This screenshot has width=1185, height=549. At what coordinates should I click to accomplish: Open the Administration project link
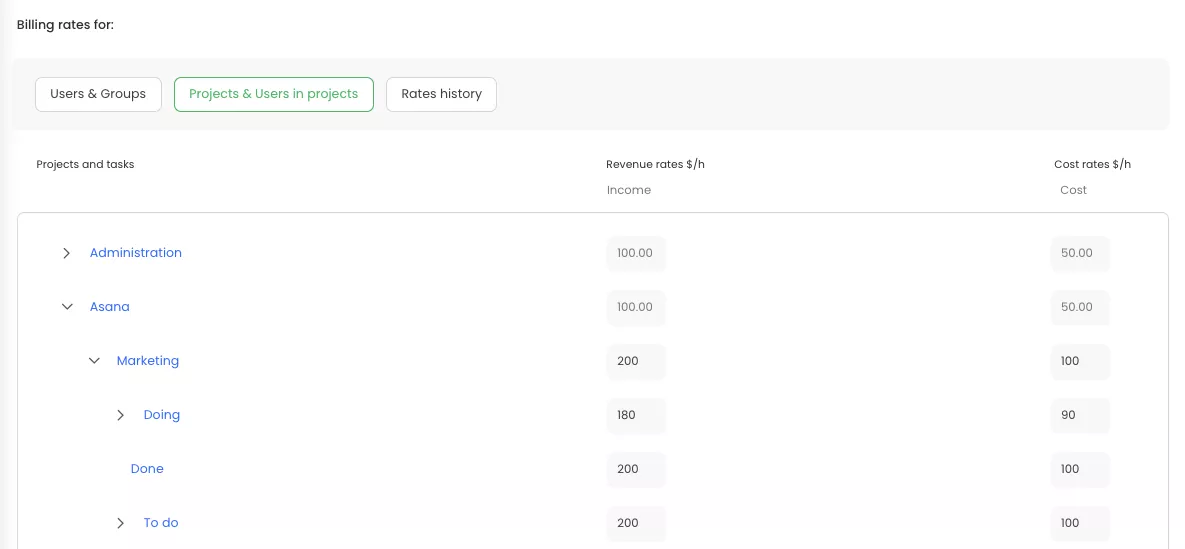(136, 253)
